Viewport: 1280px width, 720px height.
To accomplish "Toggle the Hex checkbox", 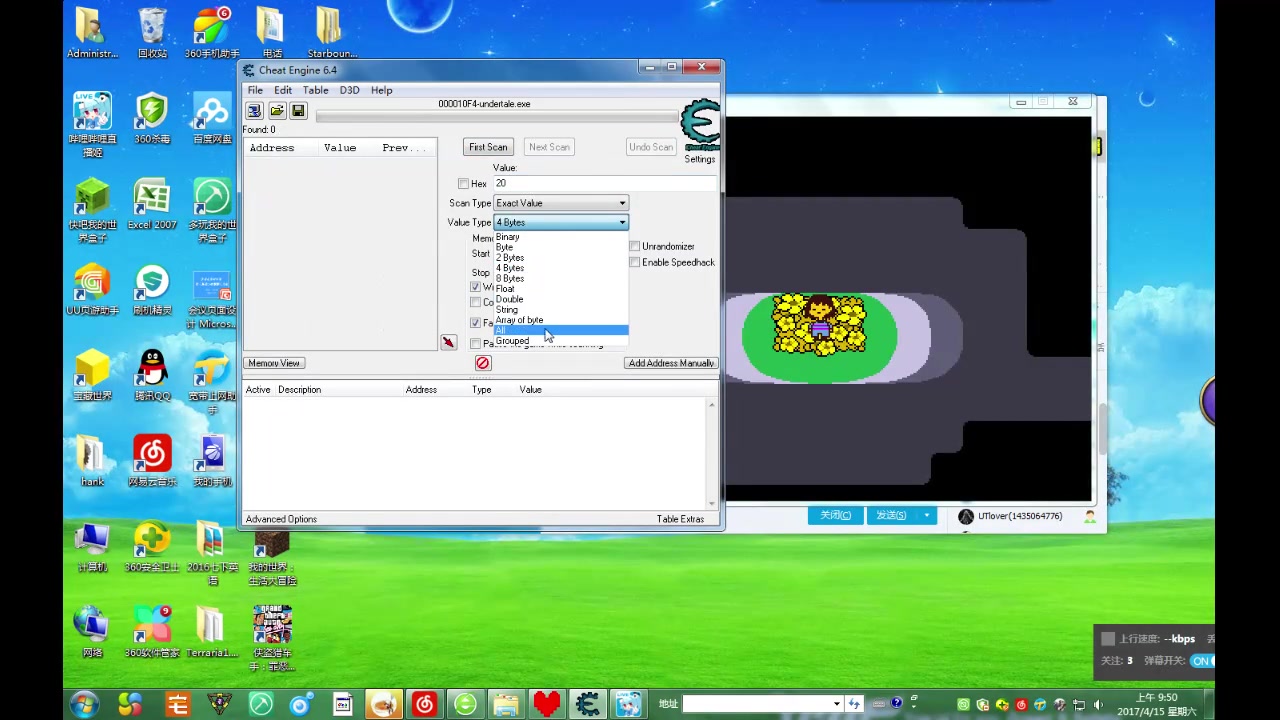I will tap(463, 184).
